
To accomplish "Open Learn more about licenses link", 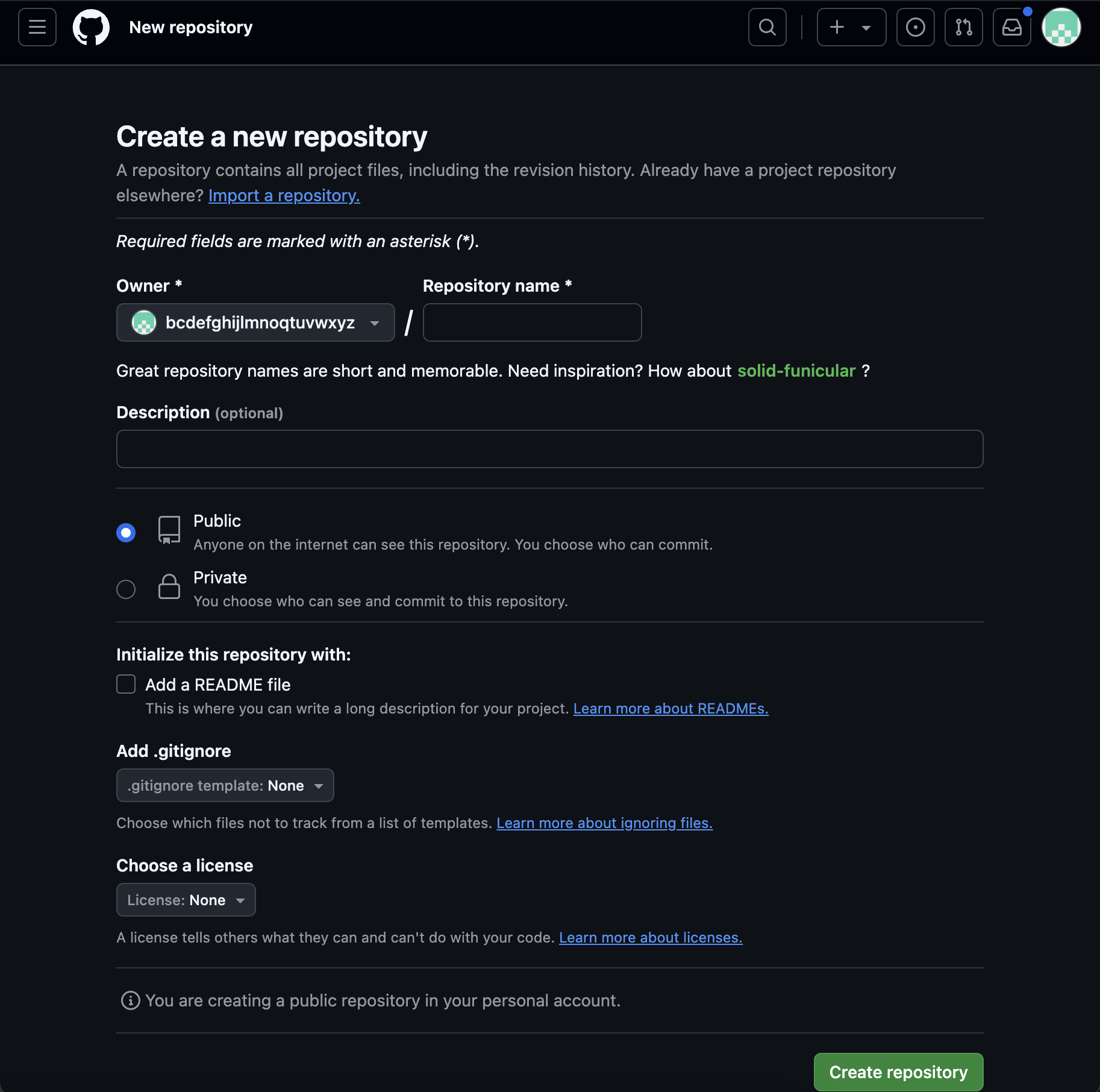I will (651, 938).
